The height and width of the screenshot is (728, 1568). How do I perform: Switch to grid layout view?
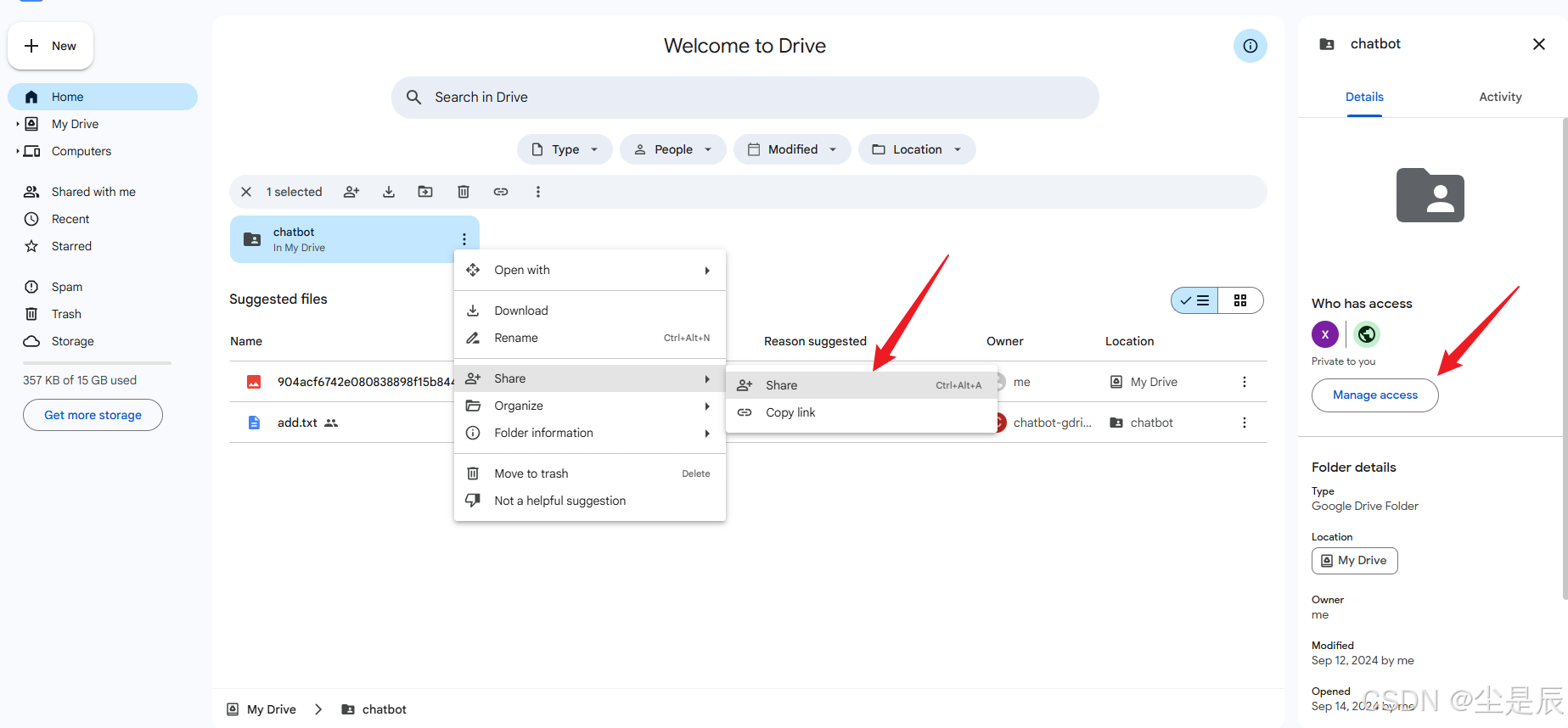coord(1240,300)
